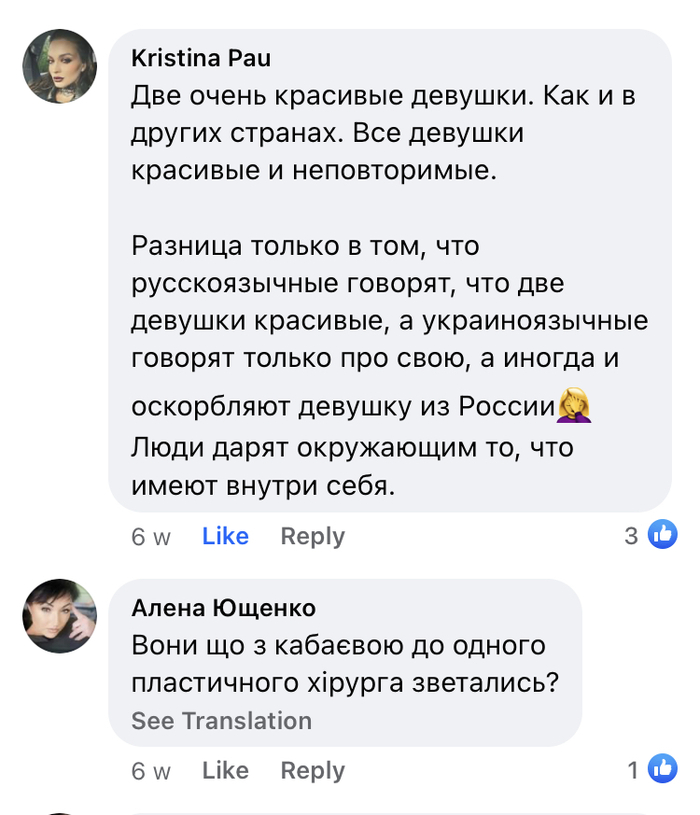The height and width of the screenshot is (815, 700).
Task: Click the thumbs-up reaction icon on Kristina's comment
Action: (662, 535)
